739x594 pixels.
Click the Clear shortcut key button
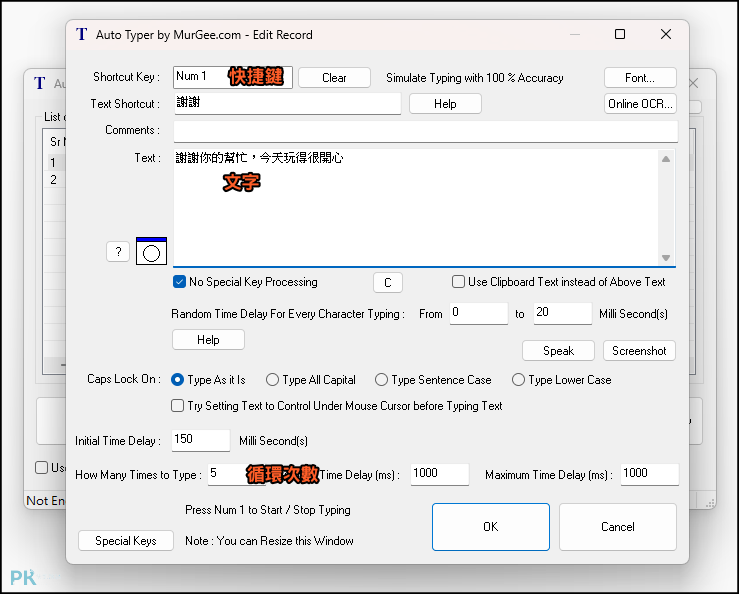pos(334,78)
